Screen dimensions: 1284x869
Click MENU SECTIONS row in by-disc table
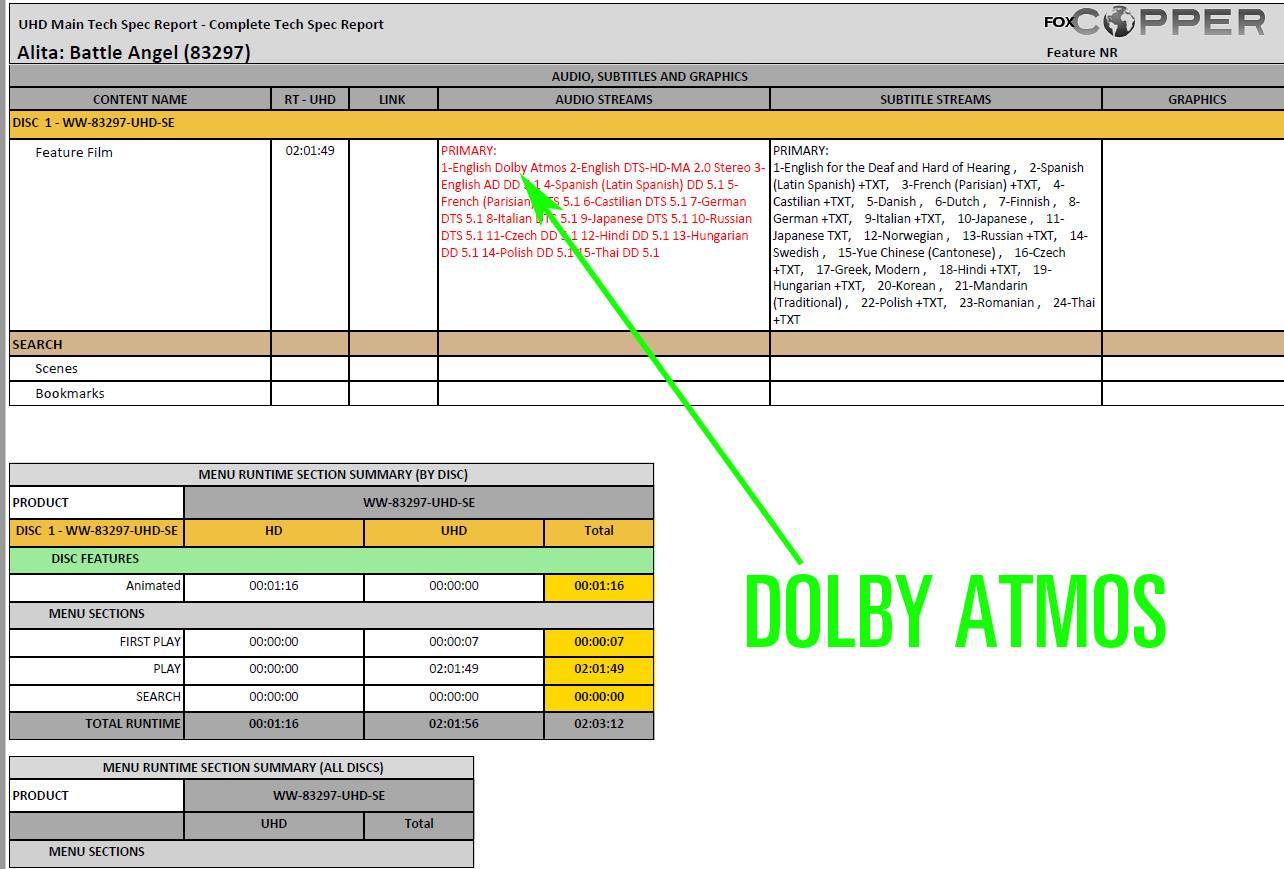click(x=332, y=614)
